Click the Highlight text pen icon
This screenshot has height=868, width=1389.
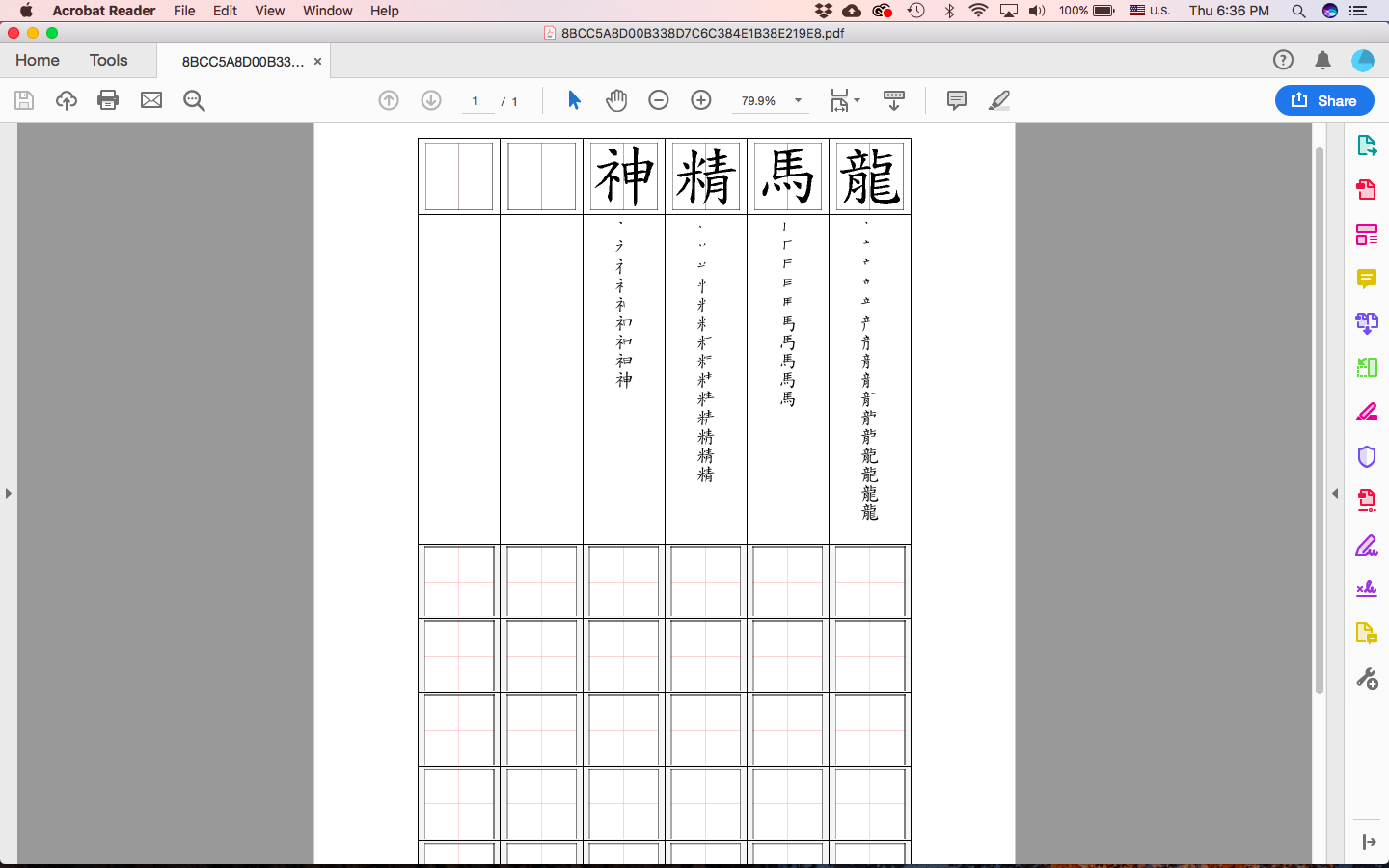pyautogui.click(x=999, y=100)
